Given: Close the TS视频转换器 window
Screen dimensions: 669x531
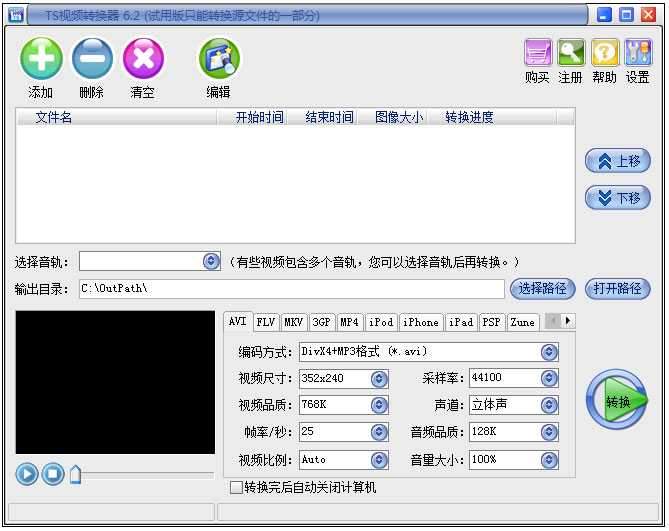Looking at the screenshot, I should [x=649, y=15].
